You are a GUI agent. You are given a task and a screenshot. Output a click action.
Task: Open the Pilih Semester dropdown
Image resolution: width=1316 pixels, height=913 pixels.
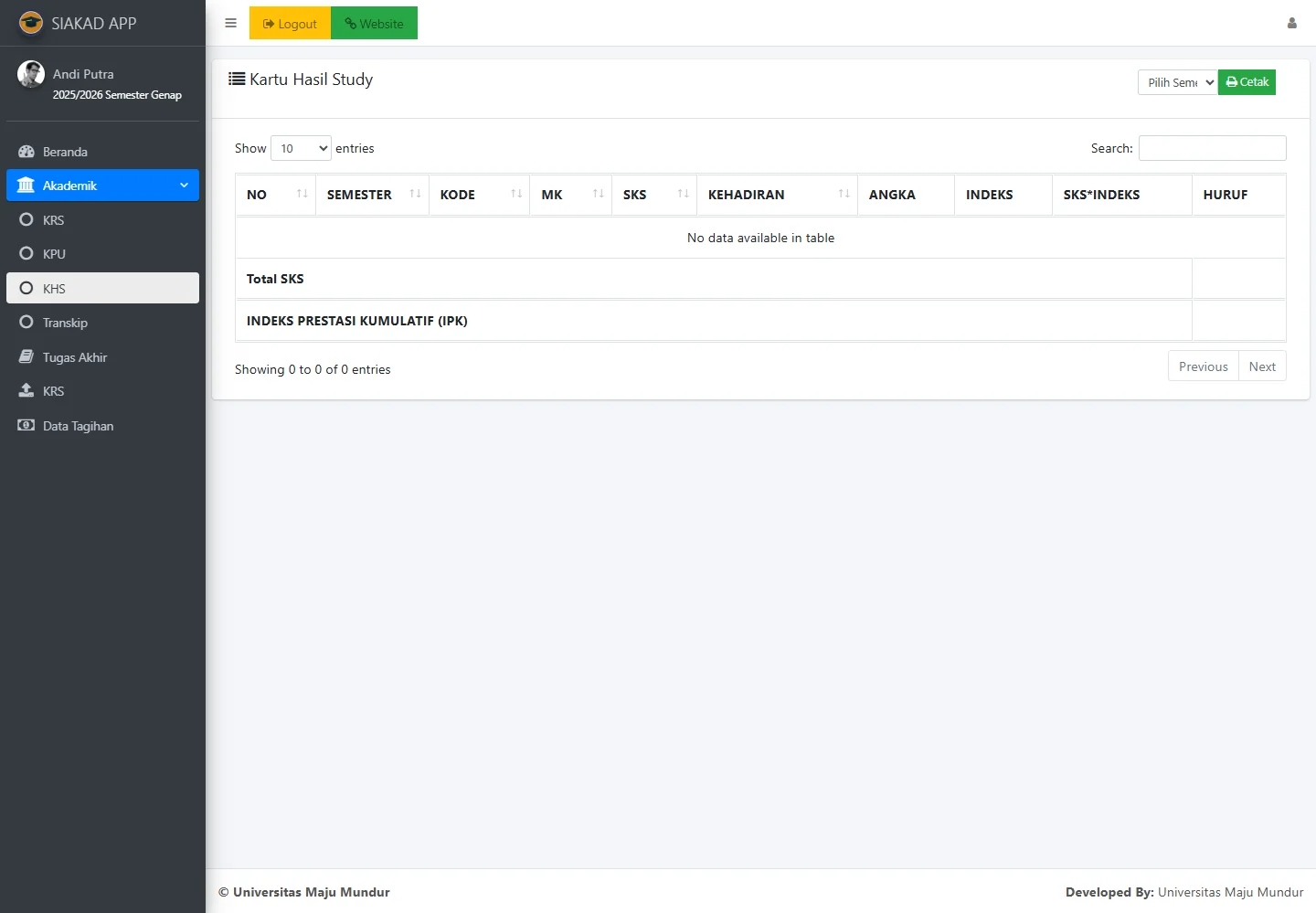(x=1177, y=82)
